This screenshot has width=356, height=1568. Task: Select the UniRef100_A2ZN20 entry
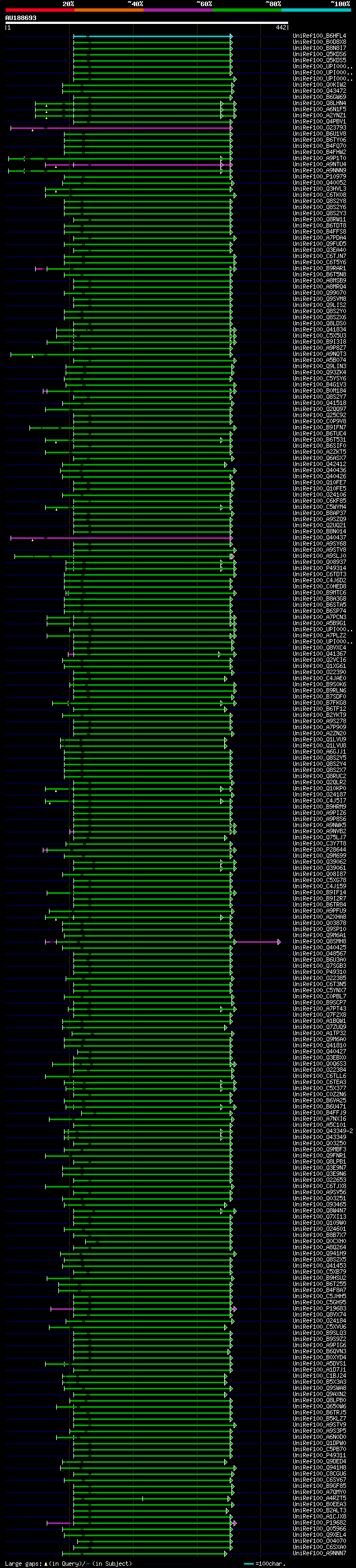319,734
